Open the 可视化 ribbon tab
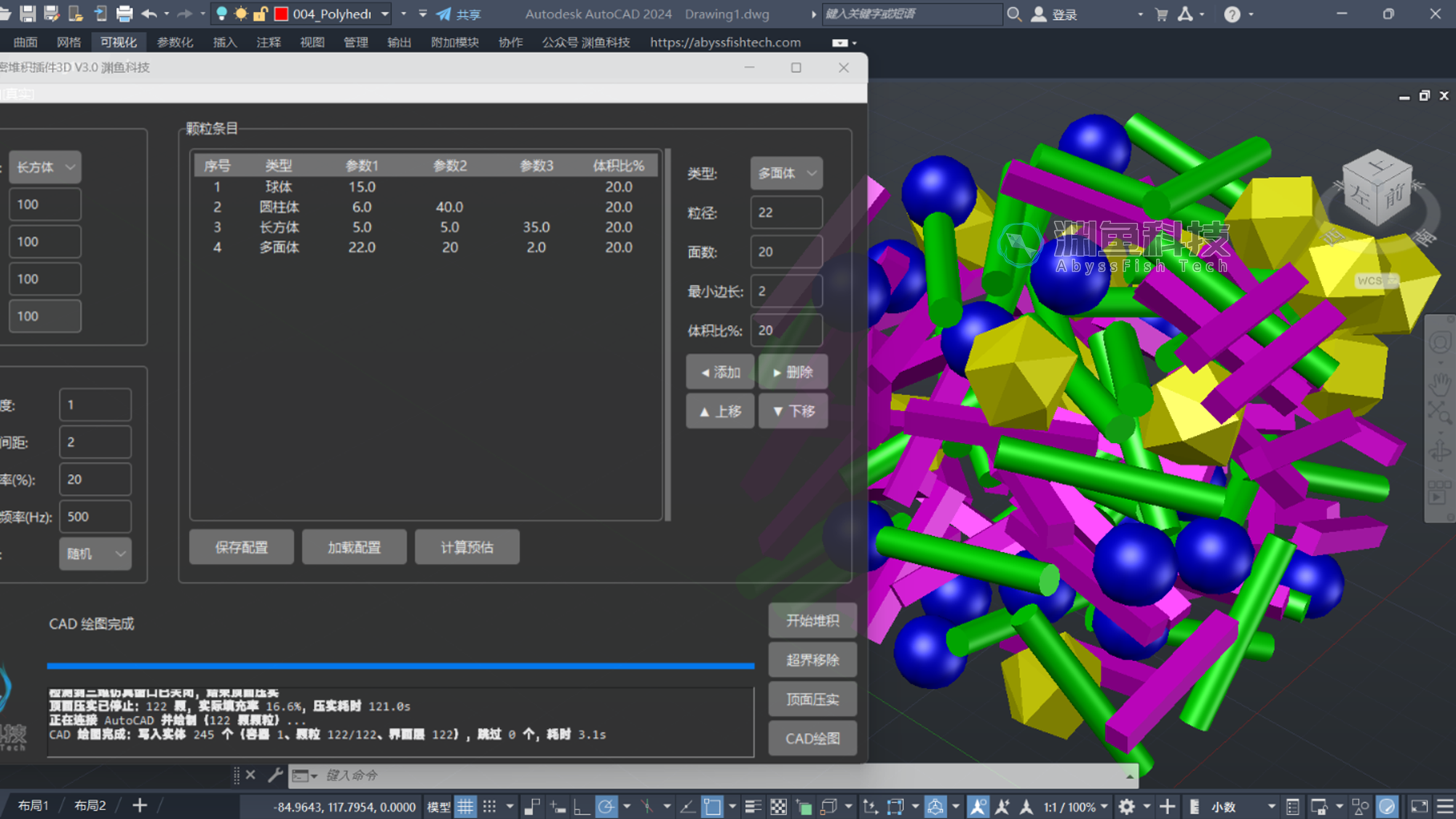Viewport: 1456px width, 819px height. coord(119,42)
